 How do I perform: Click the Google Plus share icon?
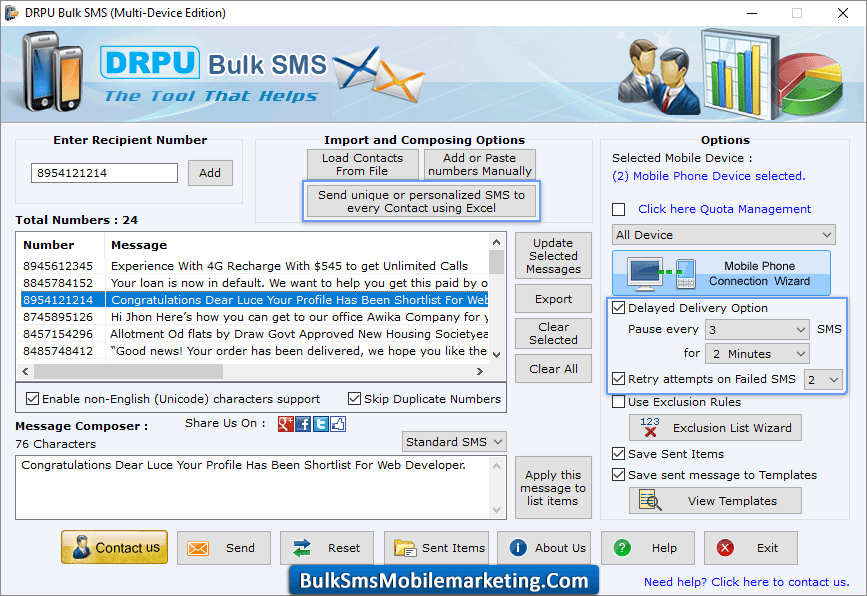(285, 424)
